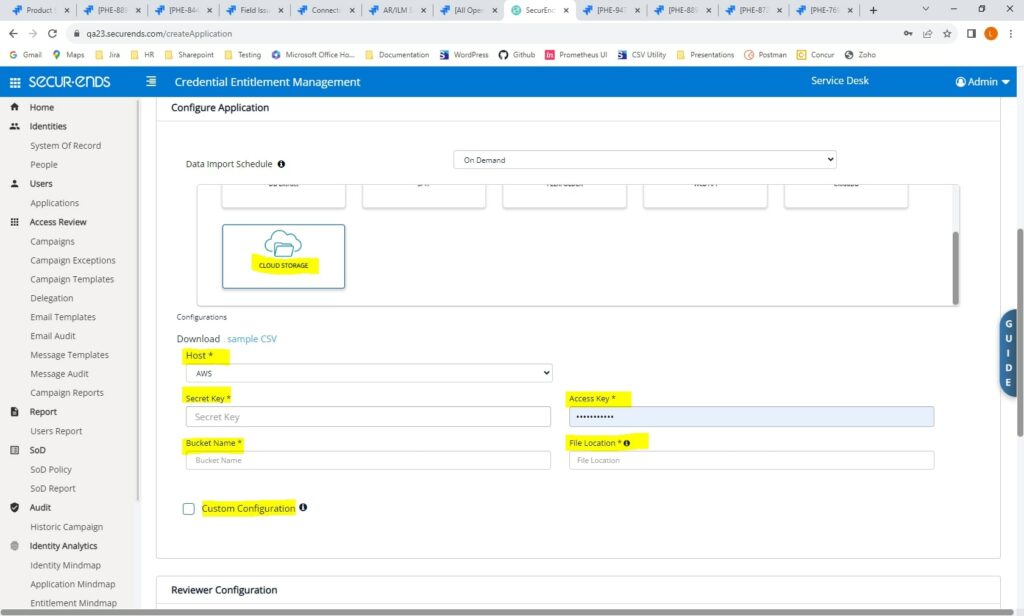The height and width of the screenshot is (616, 1024).
Task: Click the Home icon in the sidebar
Action: (14, 107)
